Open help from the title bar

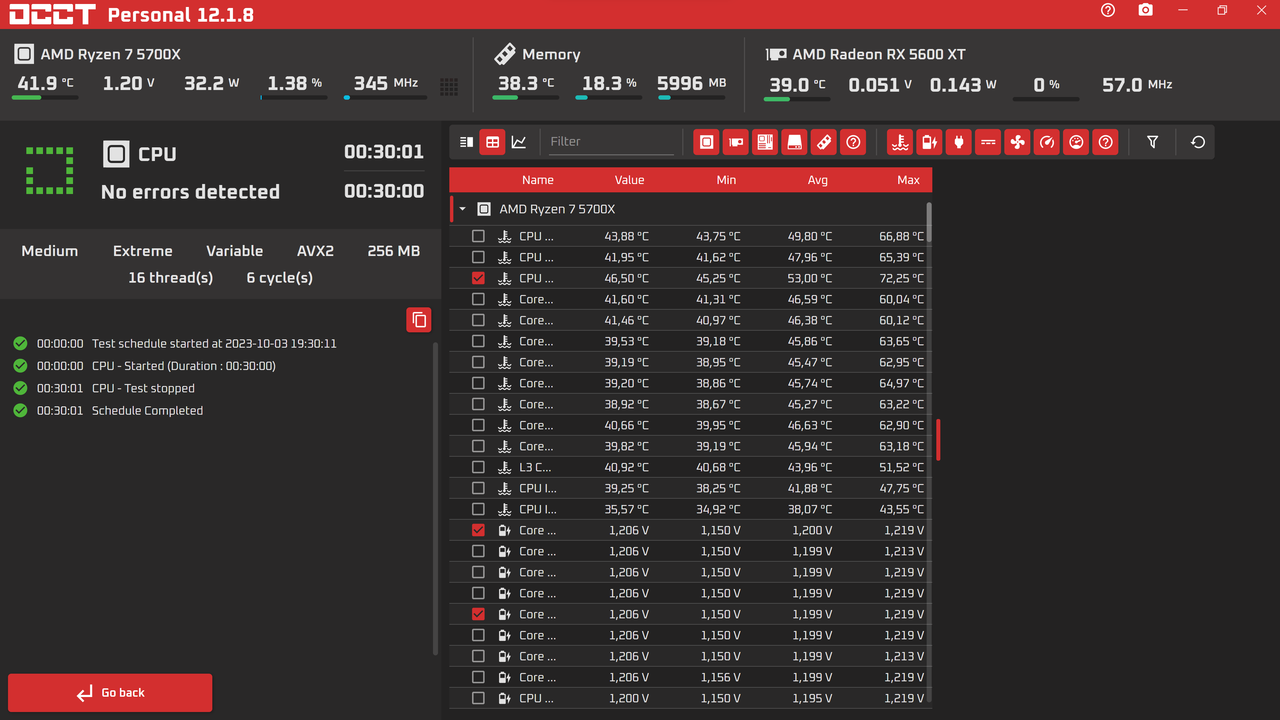[1108, 10]
